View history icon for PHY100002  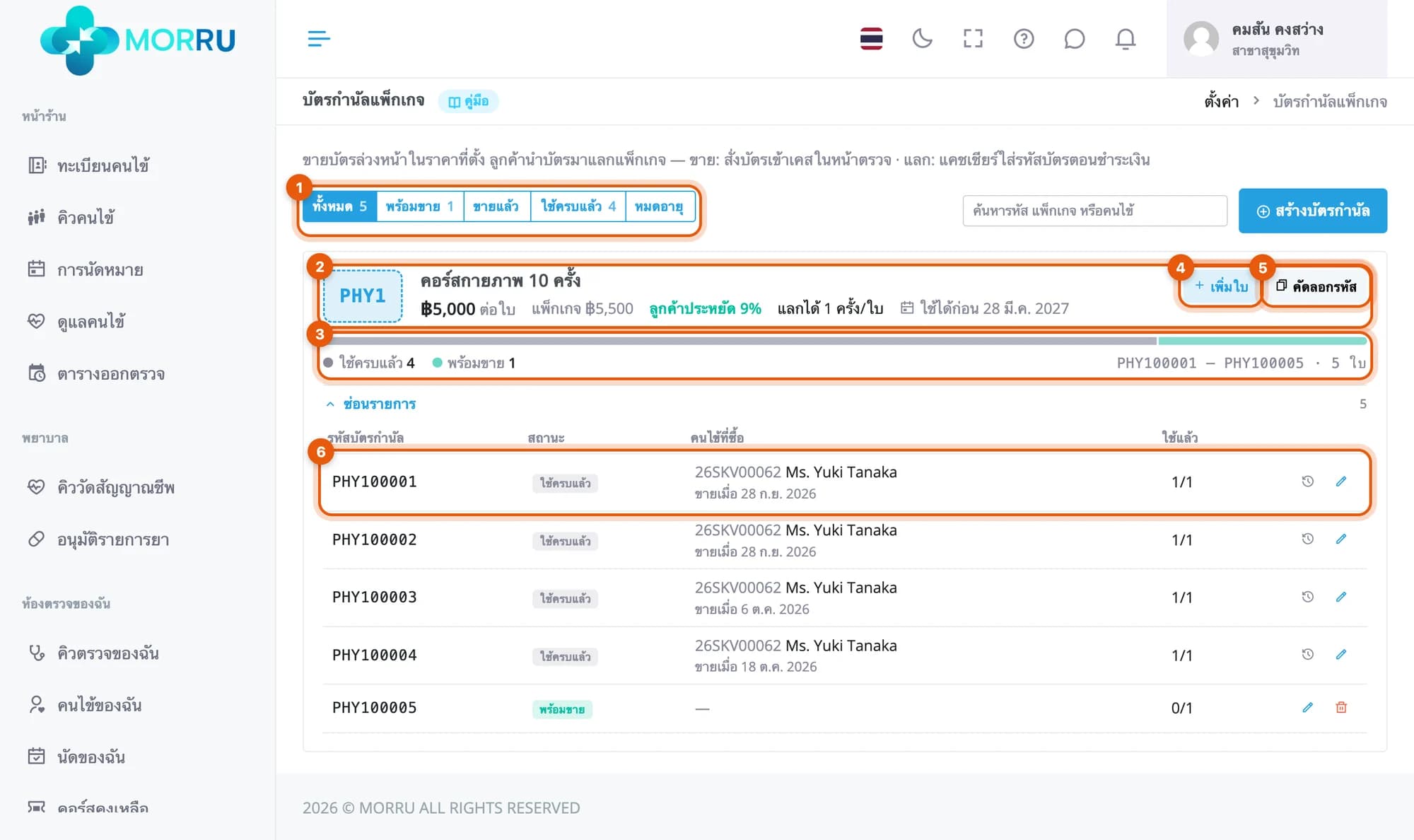click(x=1308, y=539)
